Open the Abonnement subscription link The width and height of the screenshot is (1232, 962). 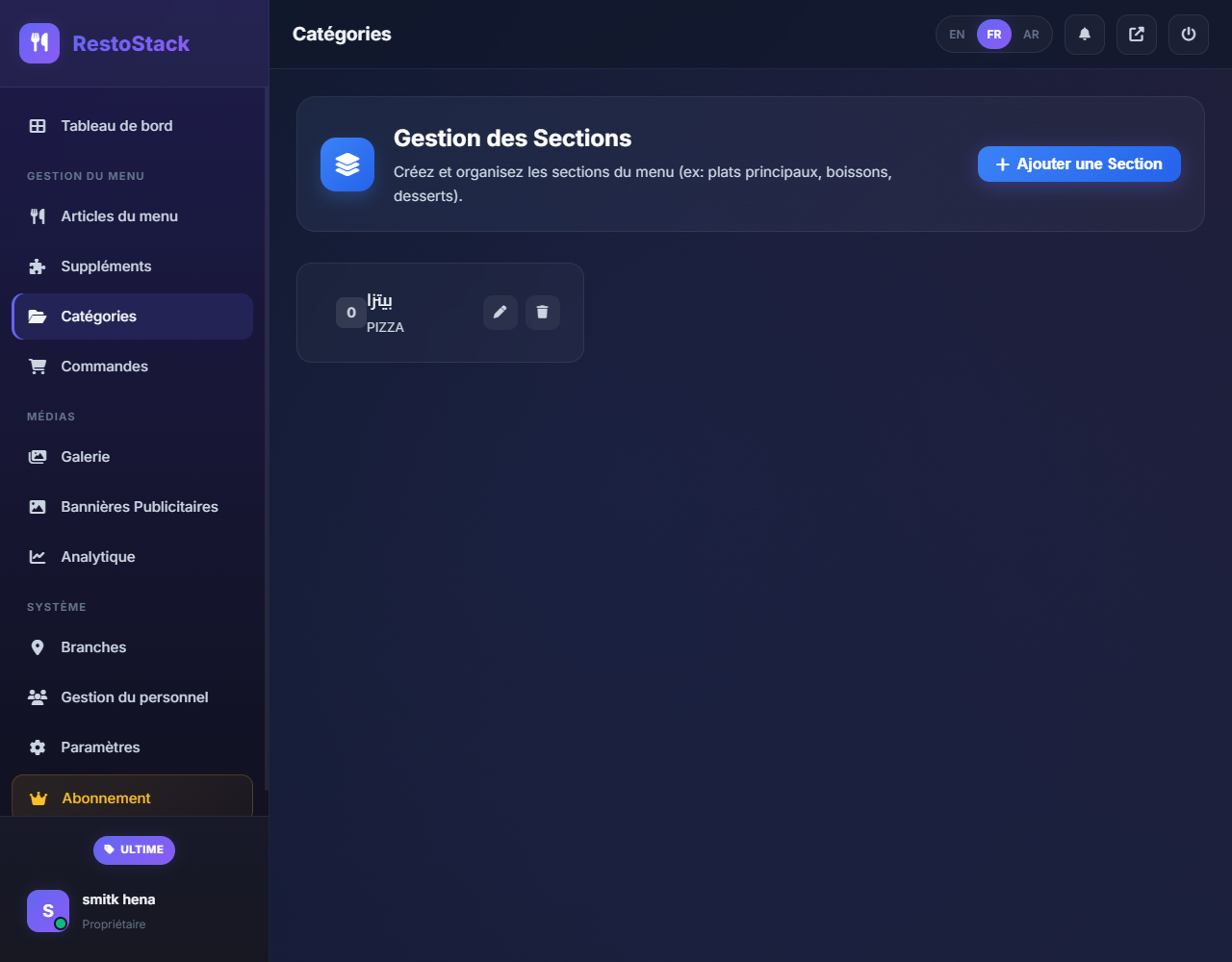106,797
